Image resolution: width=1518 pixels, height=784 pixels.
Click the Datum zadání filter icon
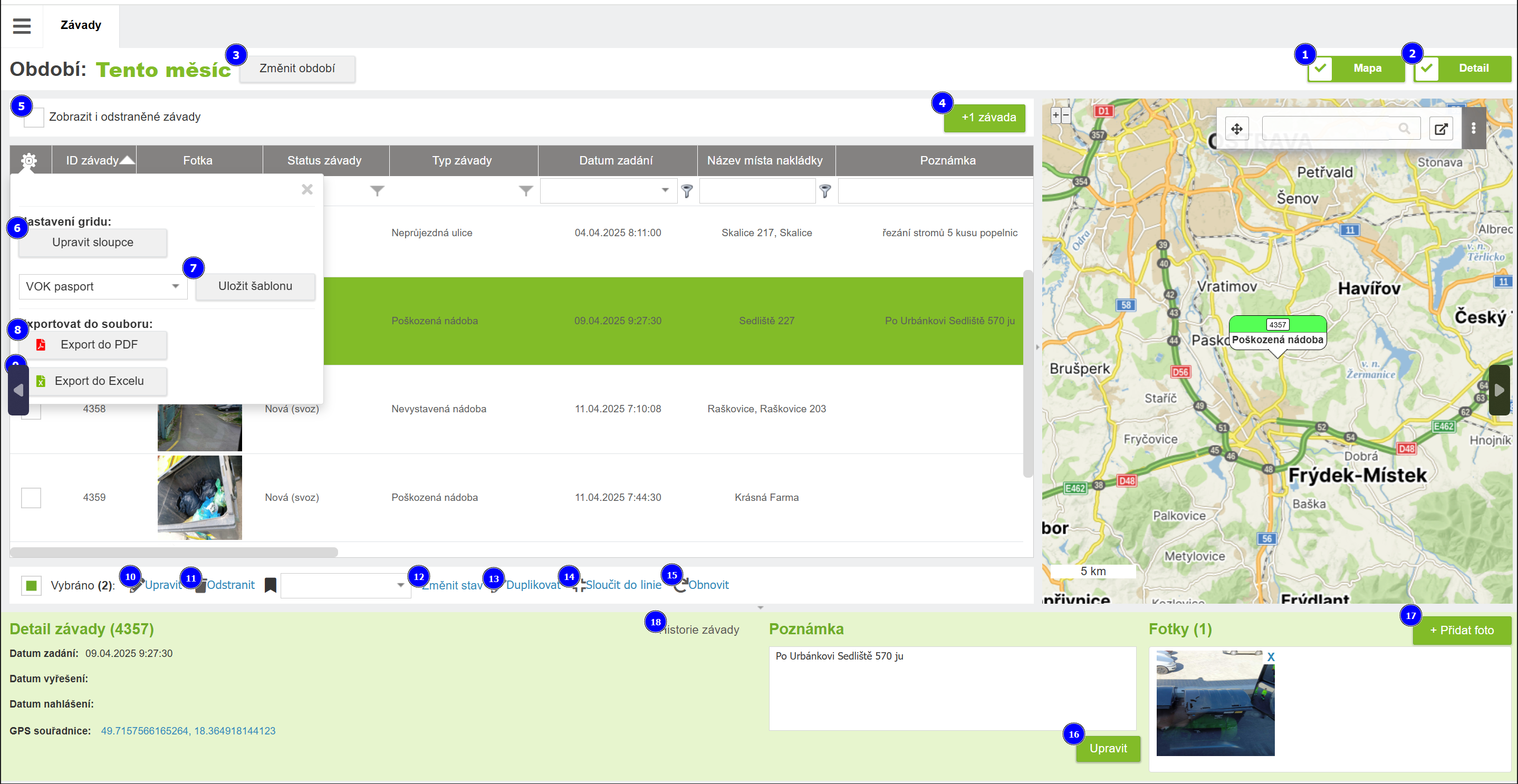687,191
